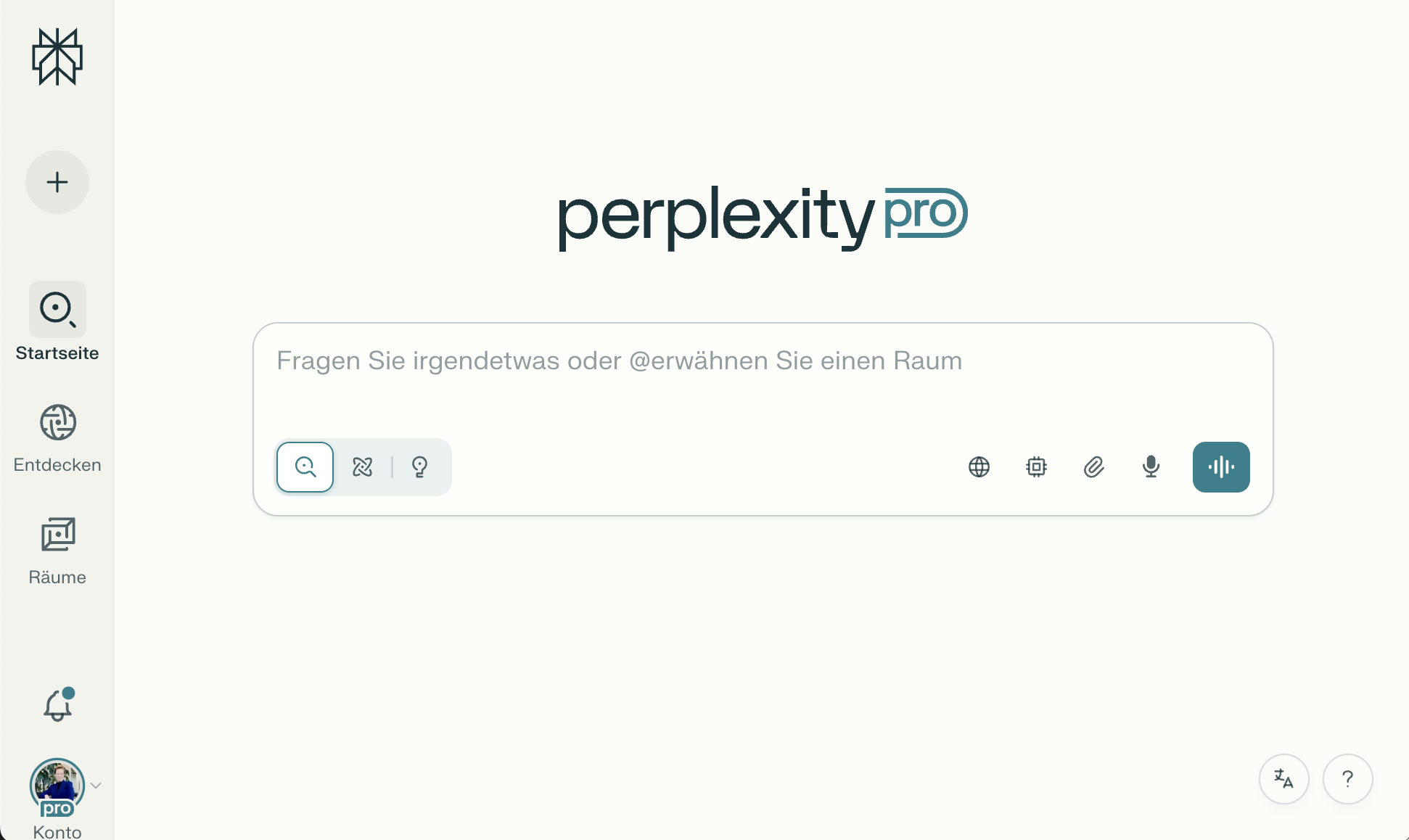Switch to the Research mode toggle
Screen dimensions: 1409x840
[x=362, y=467]
